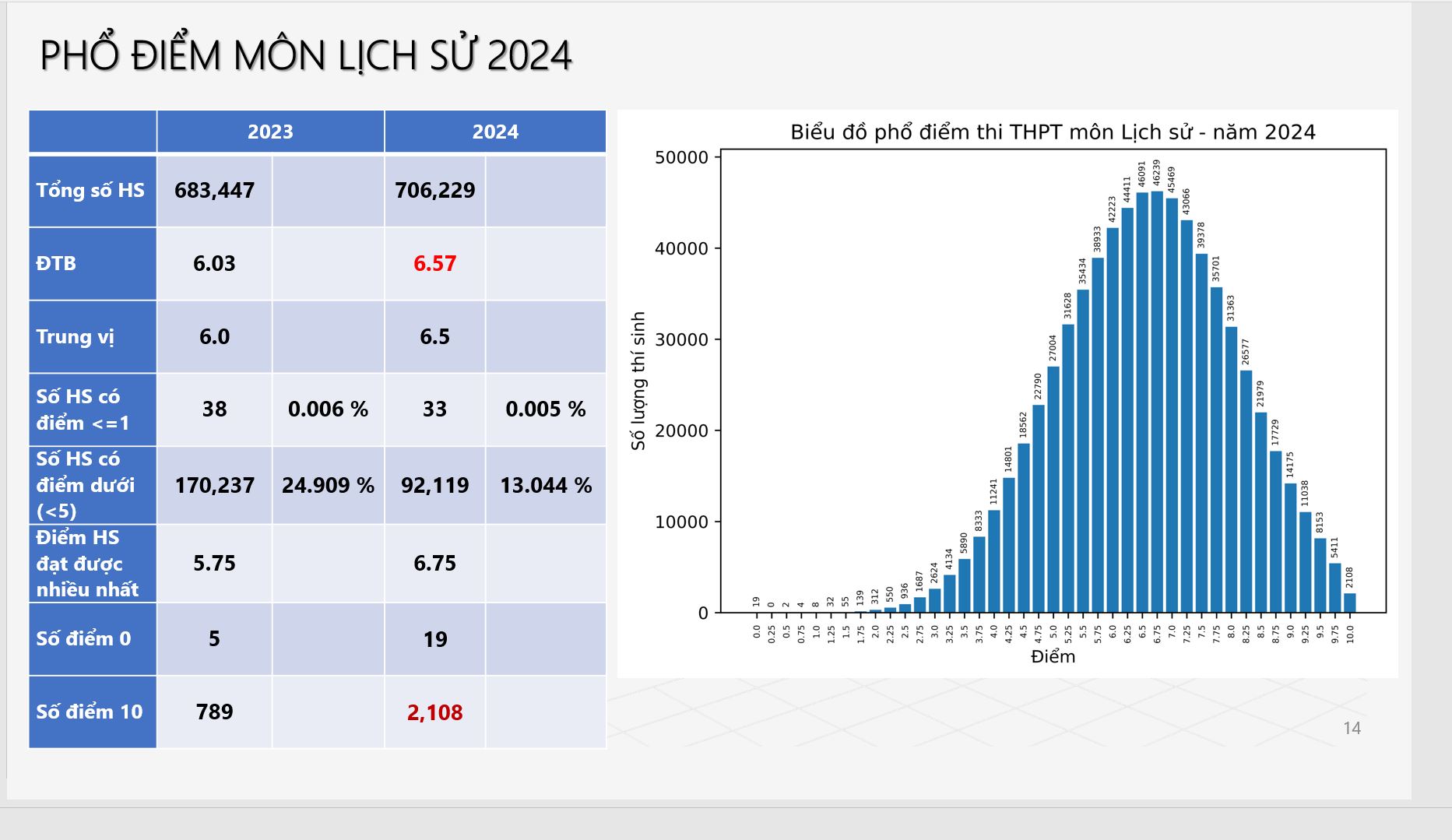Image resolution: width=1452 pixels, height=840 pixels.
Task: Select the value 5 in Số điểm 0 row
Action: coord(214,639)
